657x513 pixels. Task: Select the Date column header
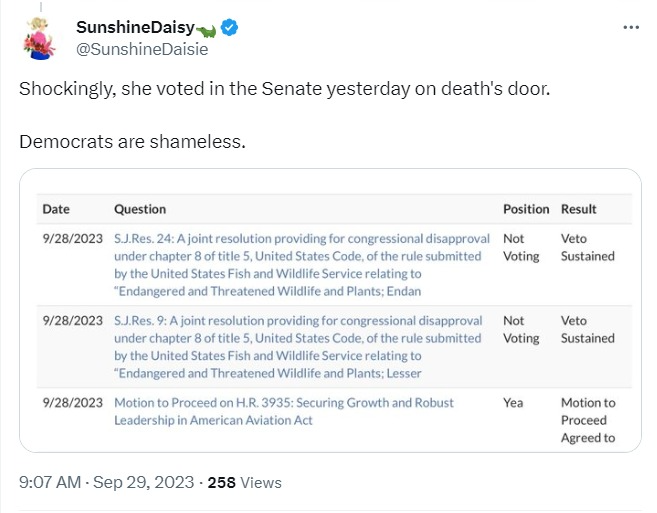point(56,209)
